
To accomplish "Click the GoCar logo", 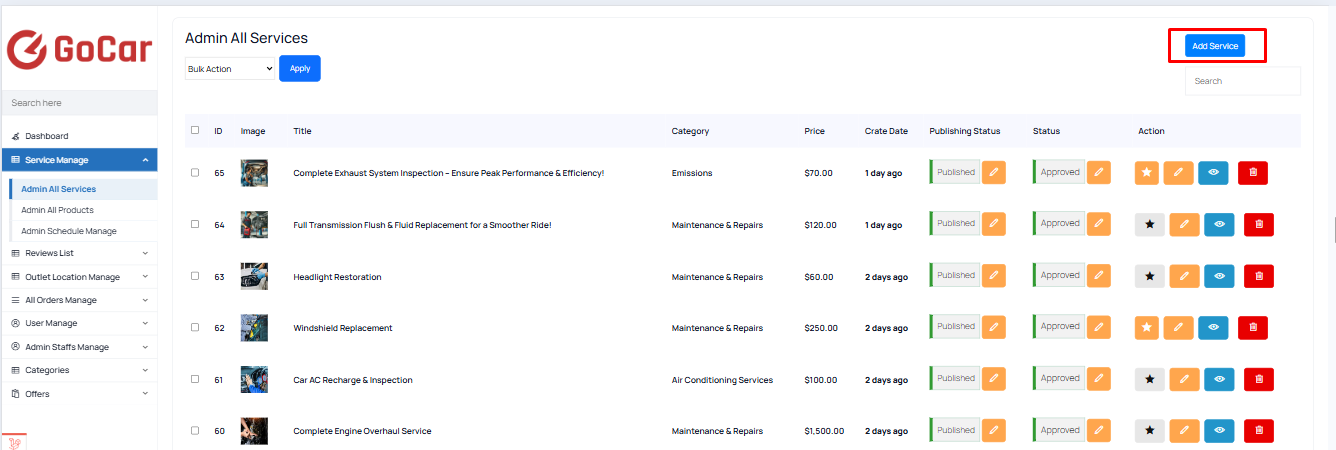I will 78,47.
